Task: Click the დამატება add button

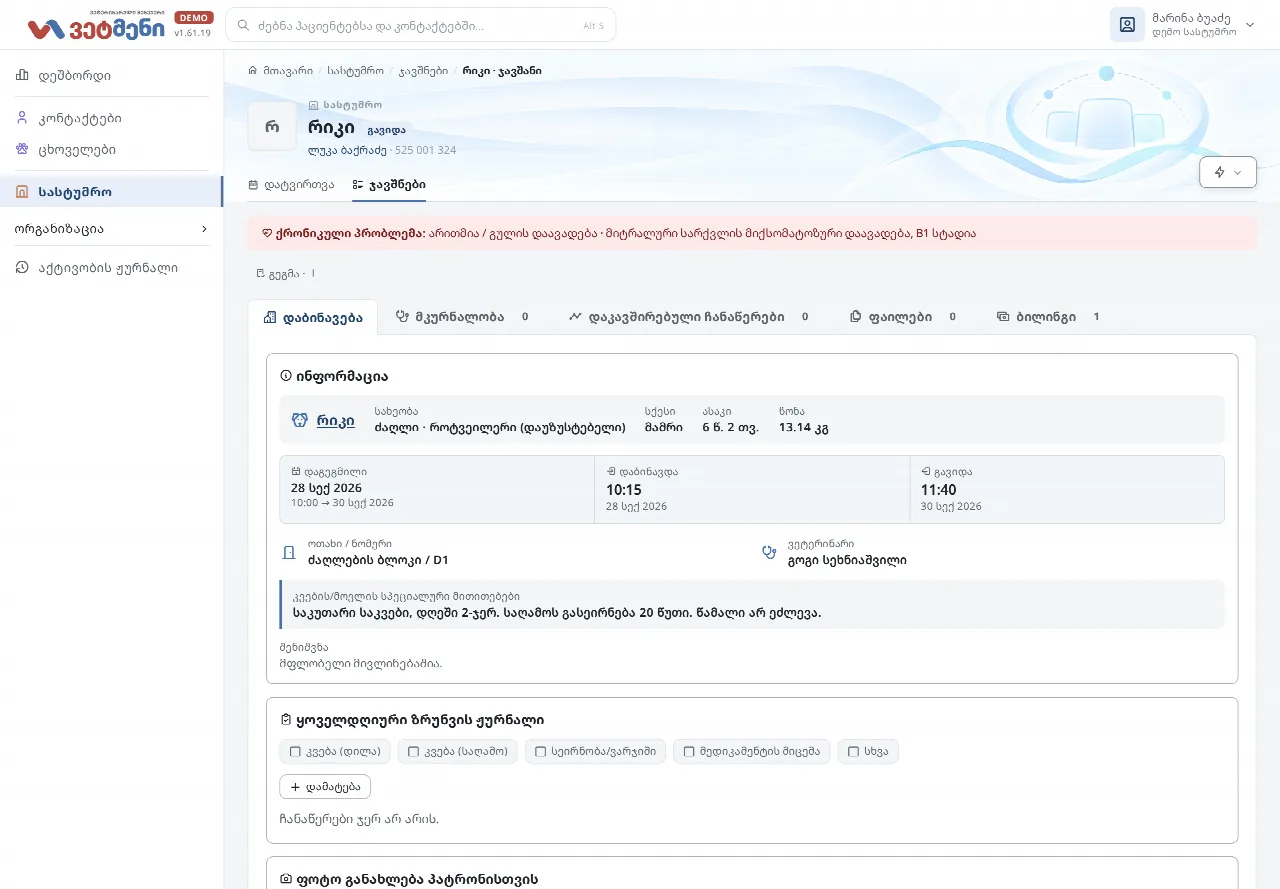Action: (325, 787)
